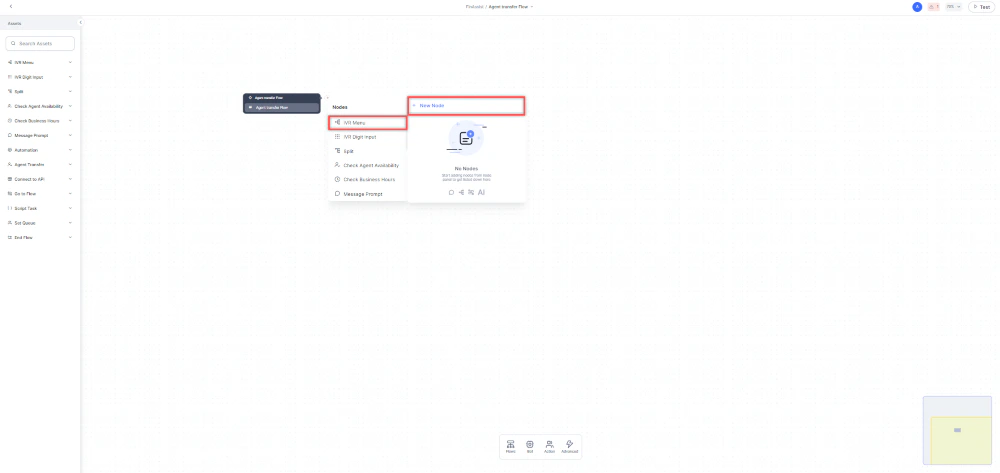This screenshot has width=1000, height=473.
Task: Select Check Agent Availability in Nodes popup
Action: click(367, 165)
